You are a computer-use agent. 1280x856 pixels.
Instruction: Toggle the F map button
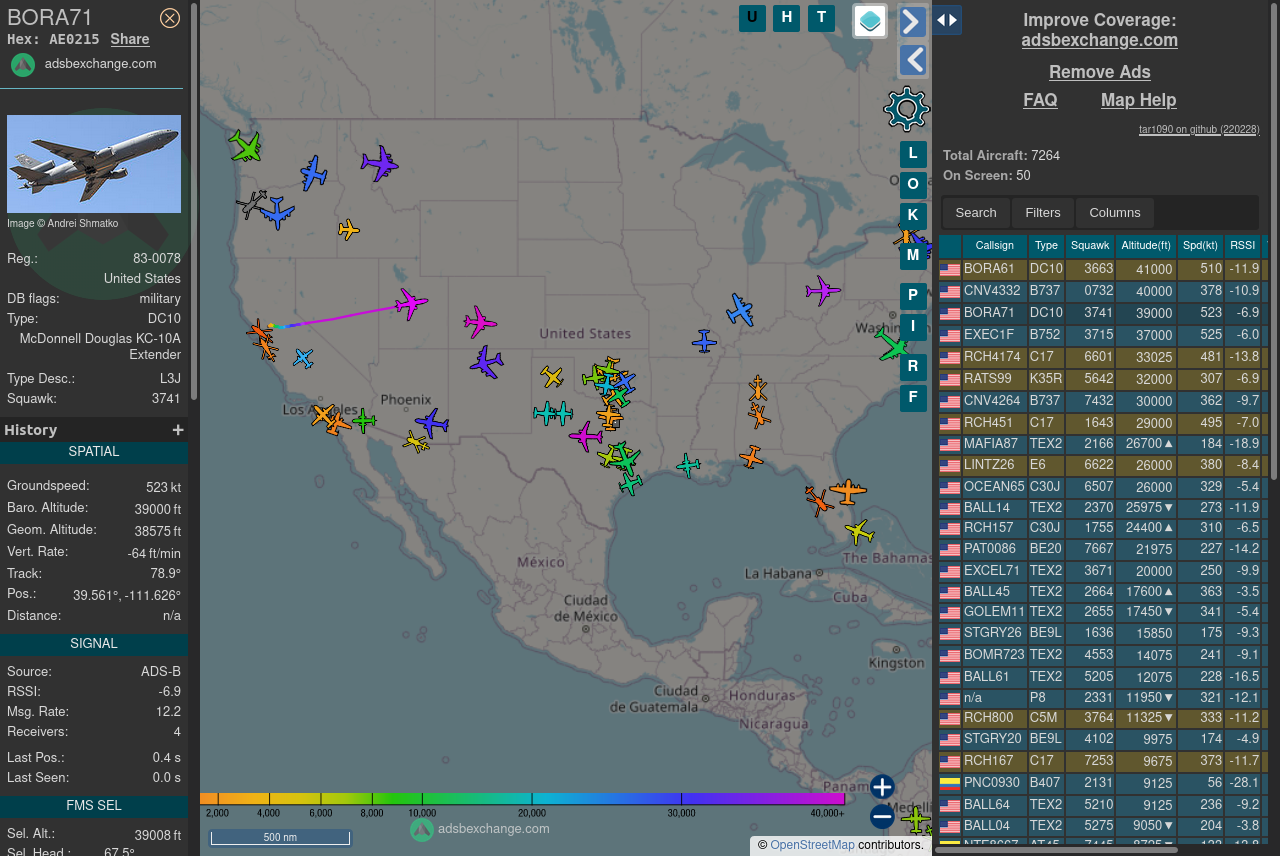pyautogui.click(x=913, y=398)
